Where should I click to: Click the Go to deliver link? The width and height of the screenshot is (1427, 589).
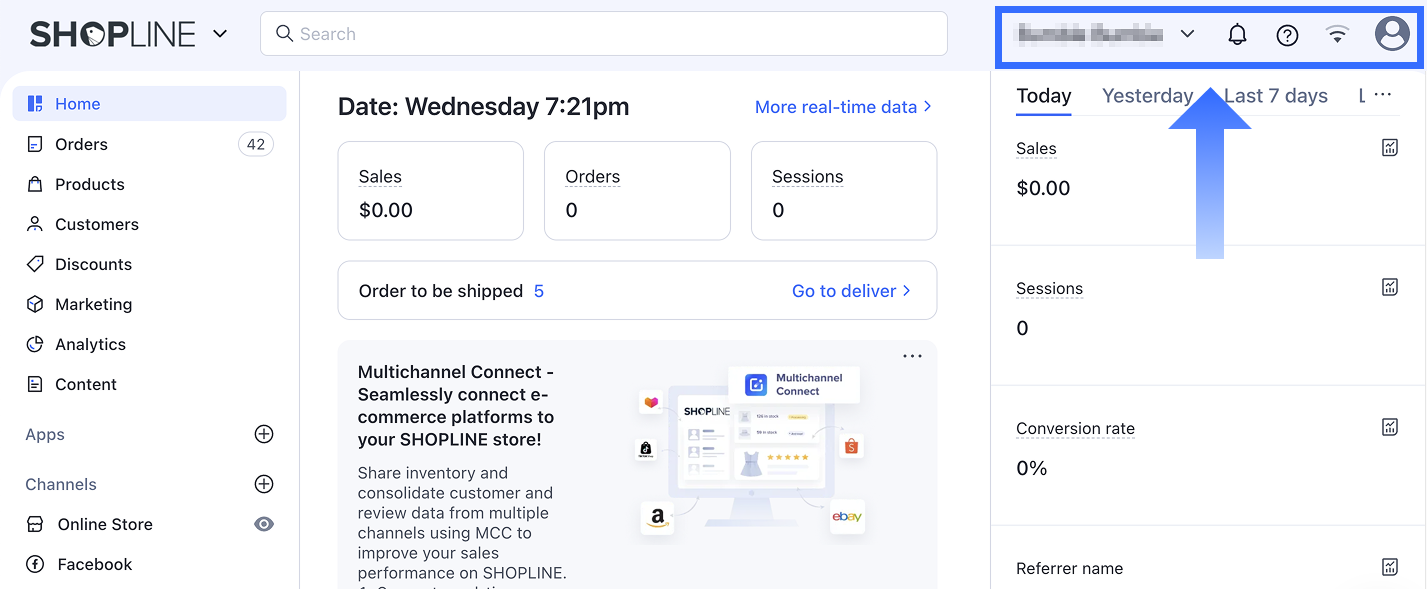[851, 291]
